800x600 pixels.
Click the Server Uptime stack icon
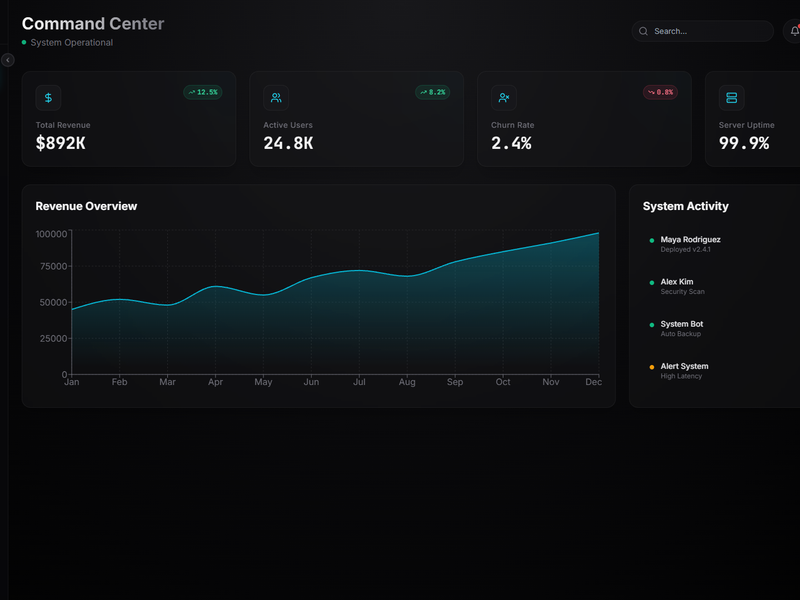tap(731, 98)
